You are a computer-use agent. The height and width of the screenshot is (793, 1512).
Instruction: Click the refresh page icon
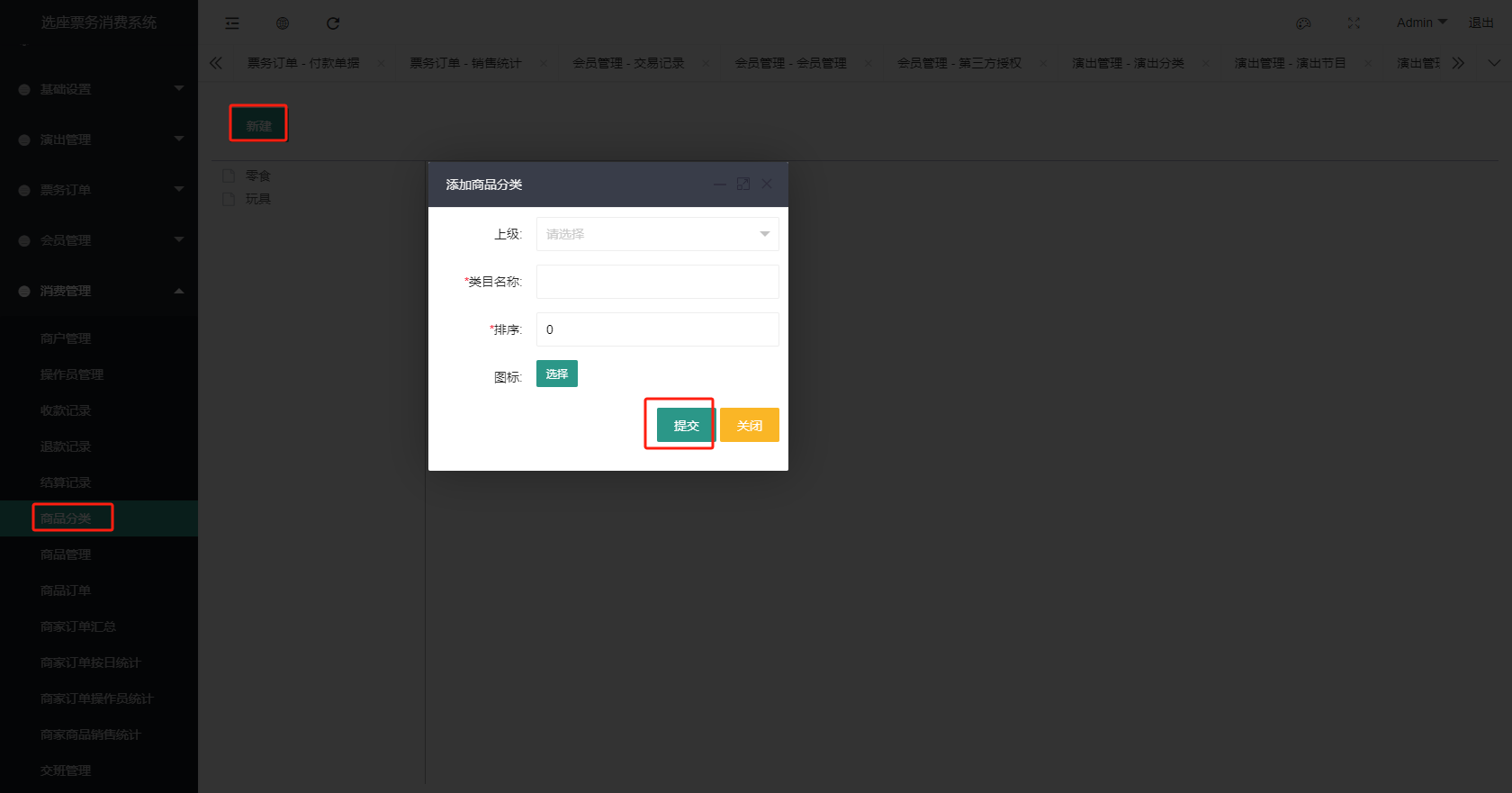point(333,23)
